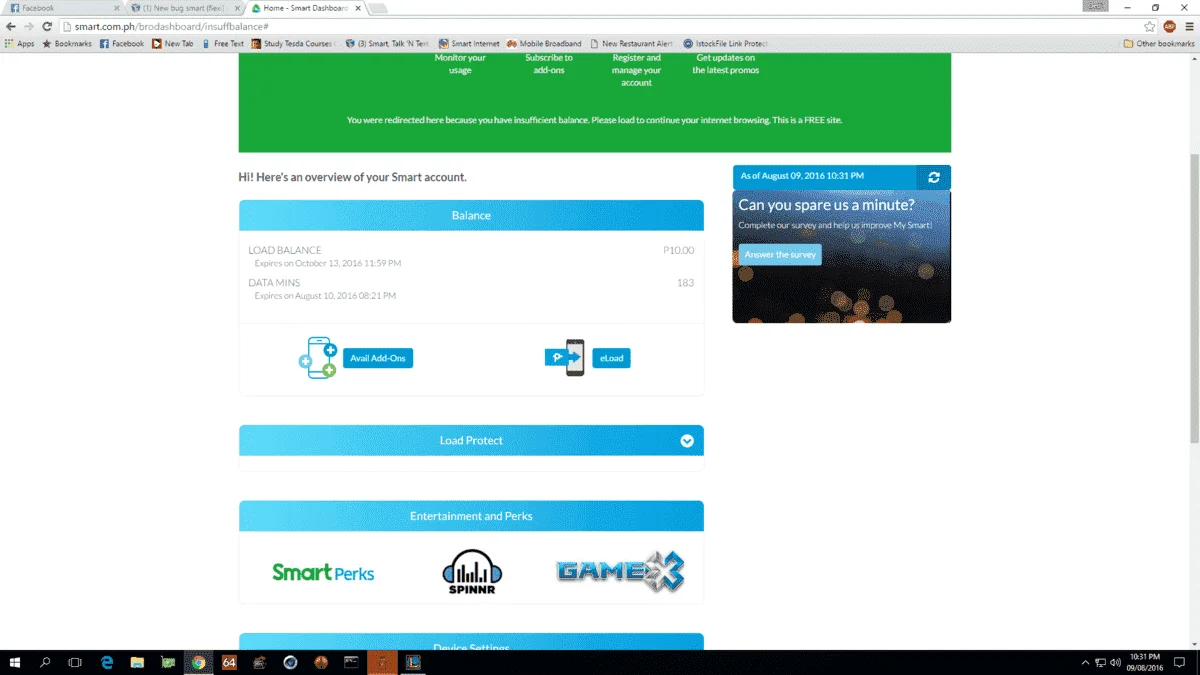Click Register and manage your account text
The width and height of the screenshot is (1200, 675).
click(637, 70)
